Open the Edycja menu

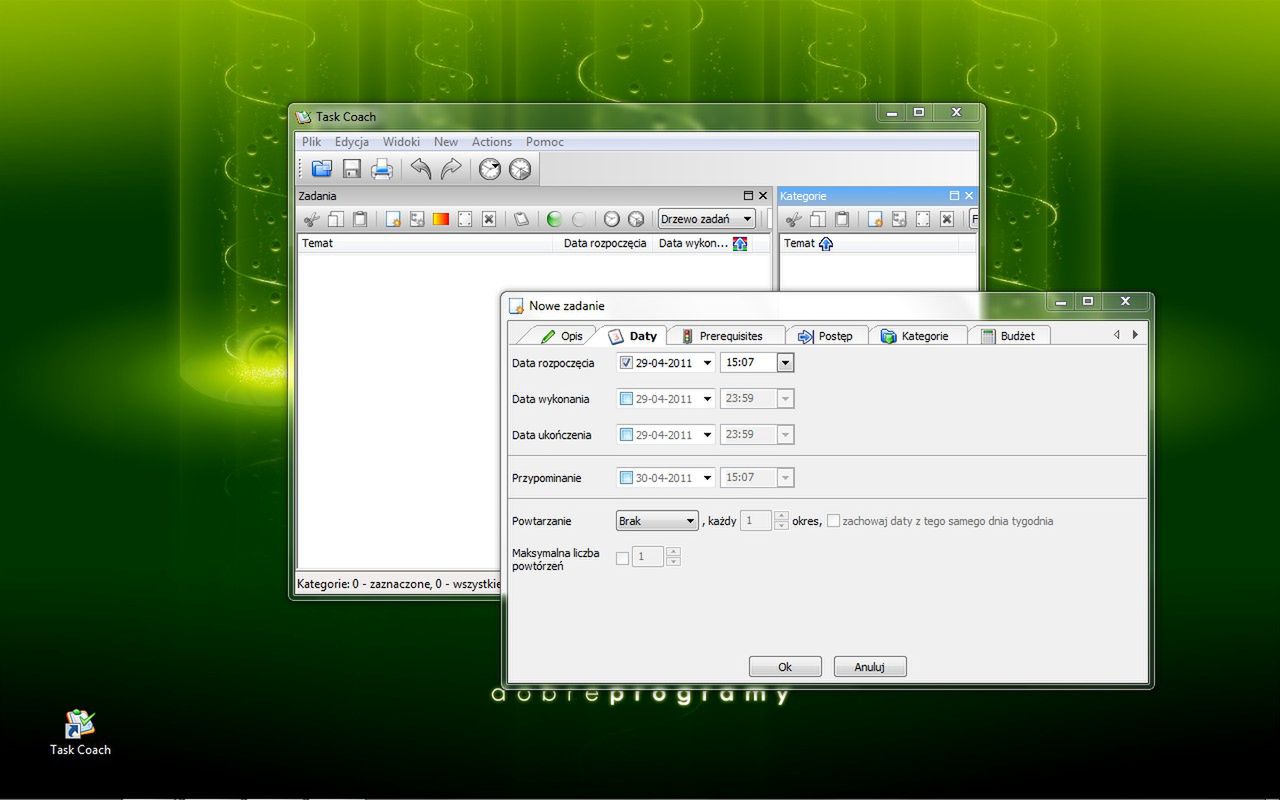click(352, 142)
